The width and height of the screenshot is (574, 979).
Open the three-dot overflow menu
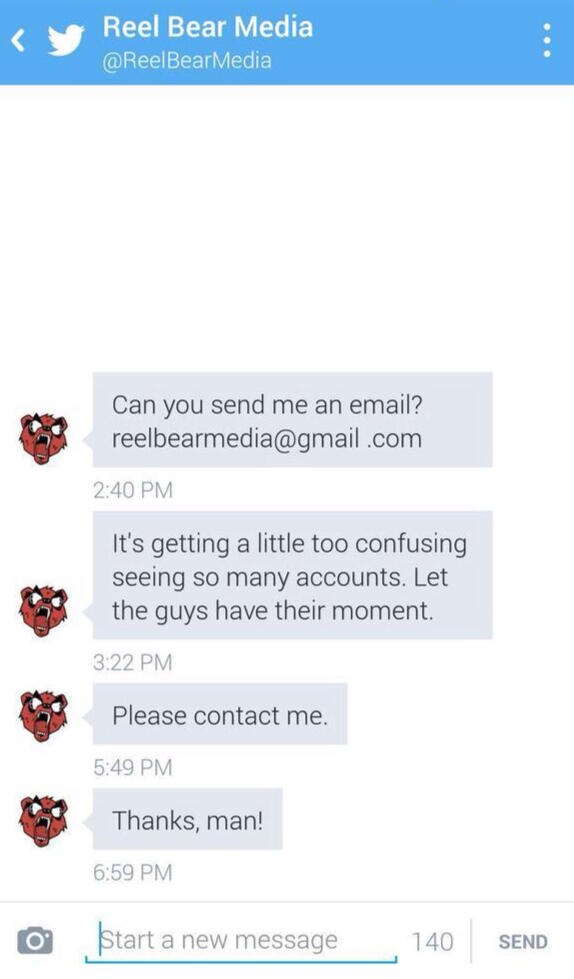tap(547, 41)
